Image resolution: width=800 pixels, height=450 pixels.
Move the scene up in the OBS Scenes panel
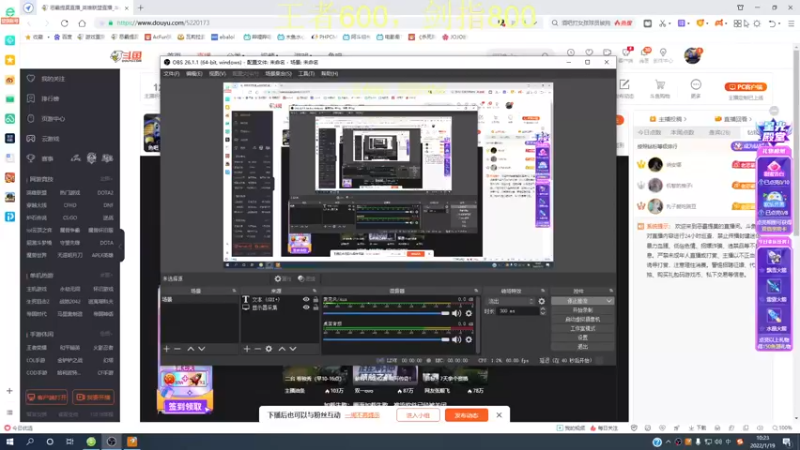click(x=190, y=349)
